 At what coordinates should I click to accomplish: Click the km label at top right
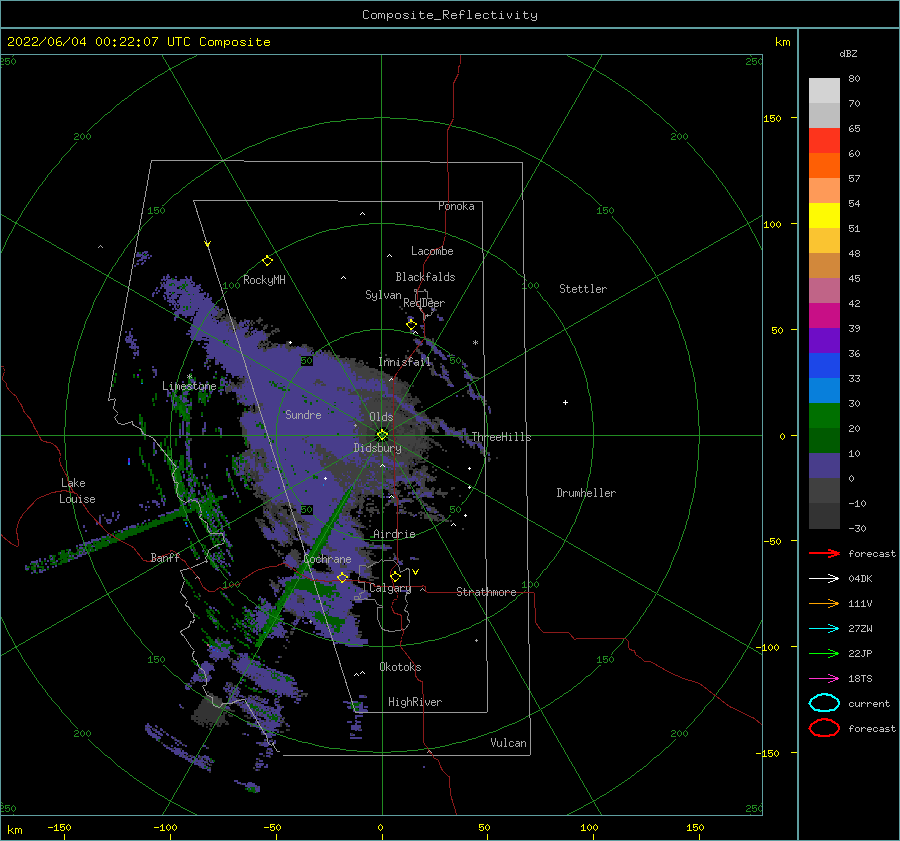(783, 42)
